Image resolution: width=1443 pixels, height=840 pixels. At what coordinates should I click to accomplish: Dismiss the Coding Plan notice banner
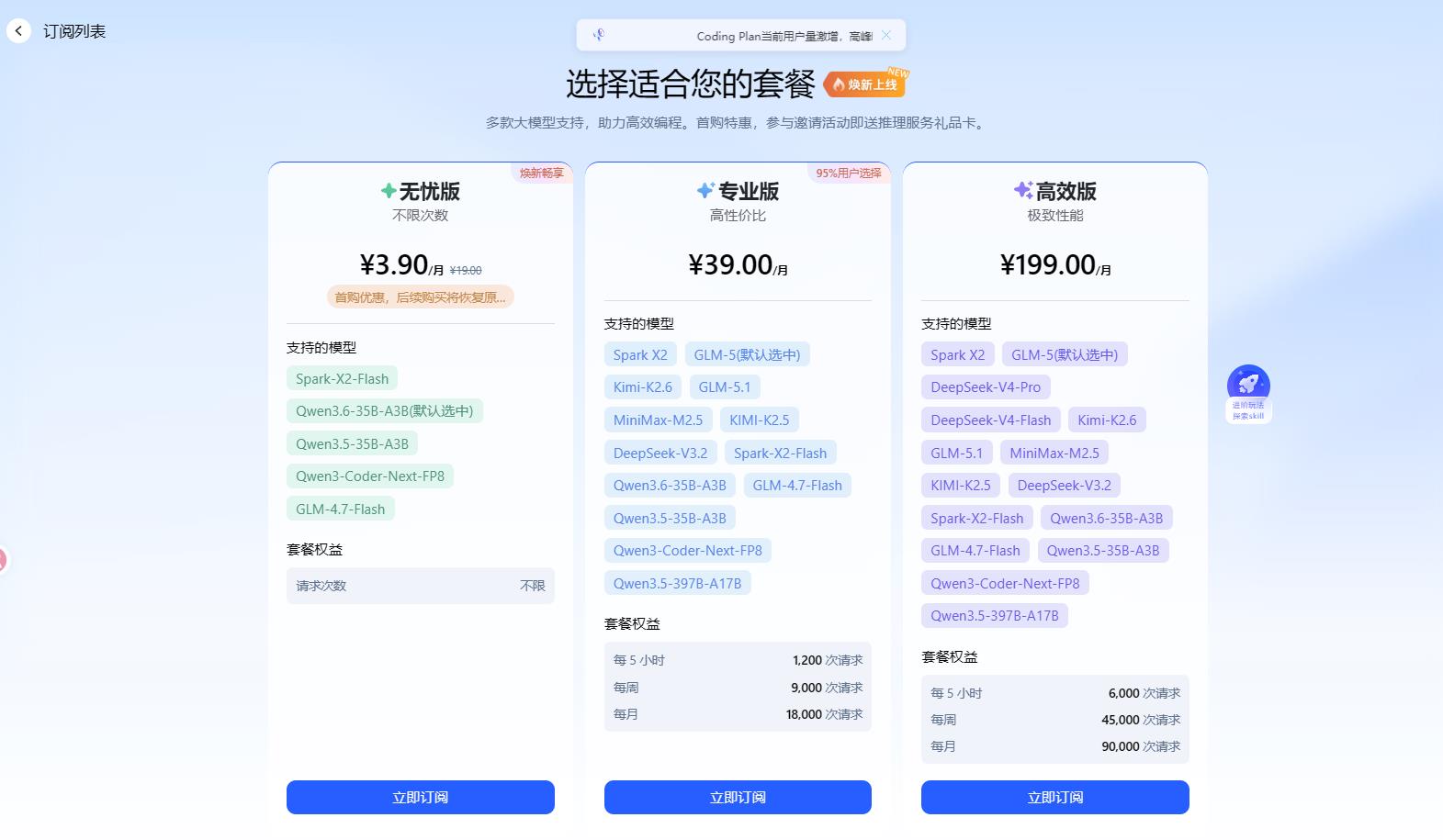(x=886, y=35)
